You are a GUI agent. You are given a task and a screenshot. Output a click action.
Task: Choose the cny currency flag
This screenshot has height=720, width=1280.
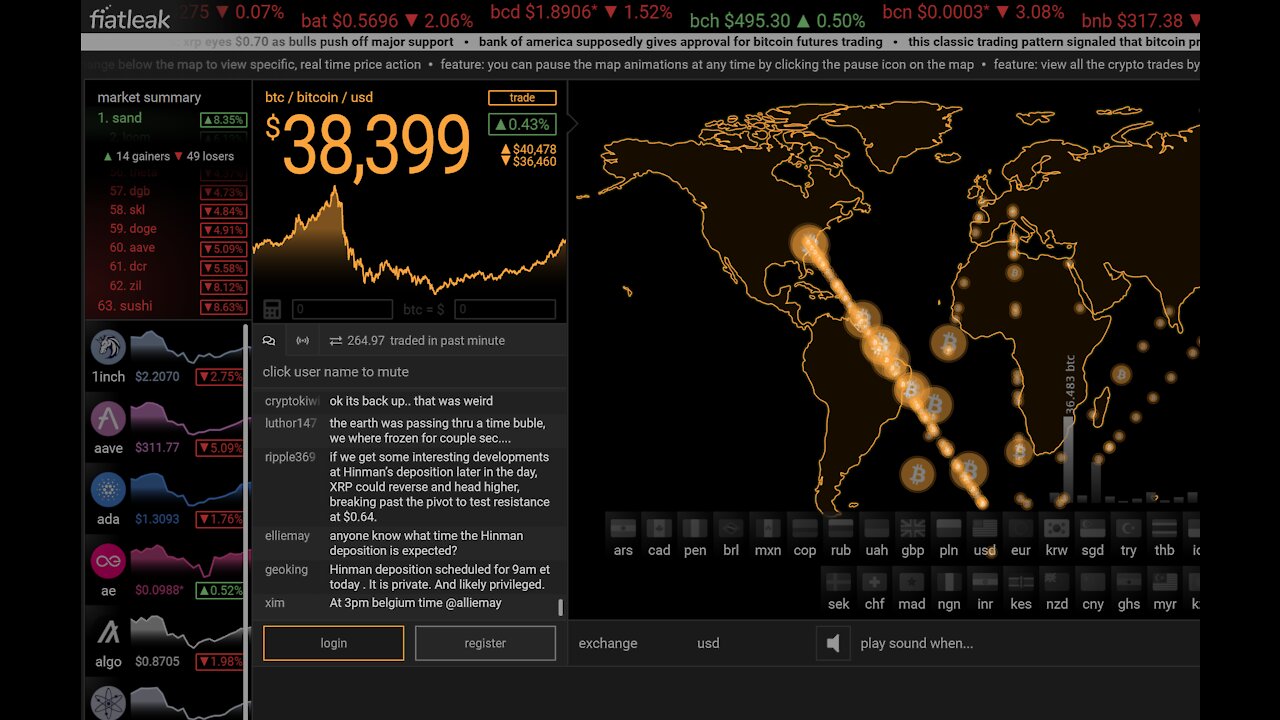[1092, 582]
